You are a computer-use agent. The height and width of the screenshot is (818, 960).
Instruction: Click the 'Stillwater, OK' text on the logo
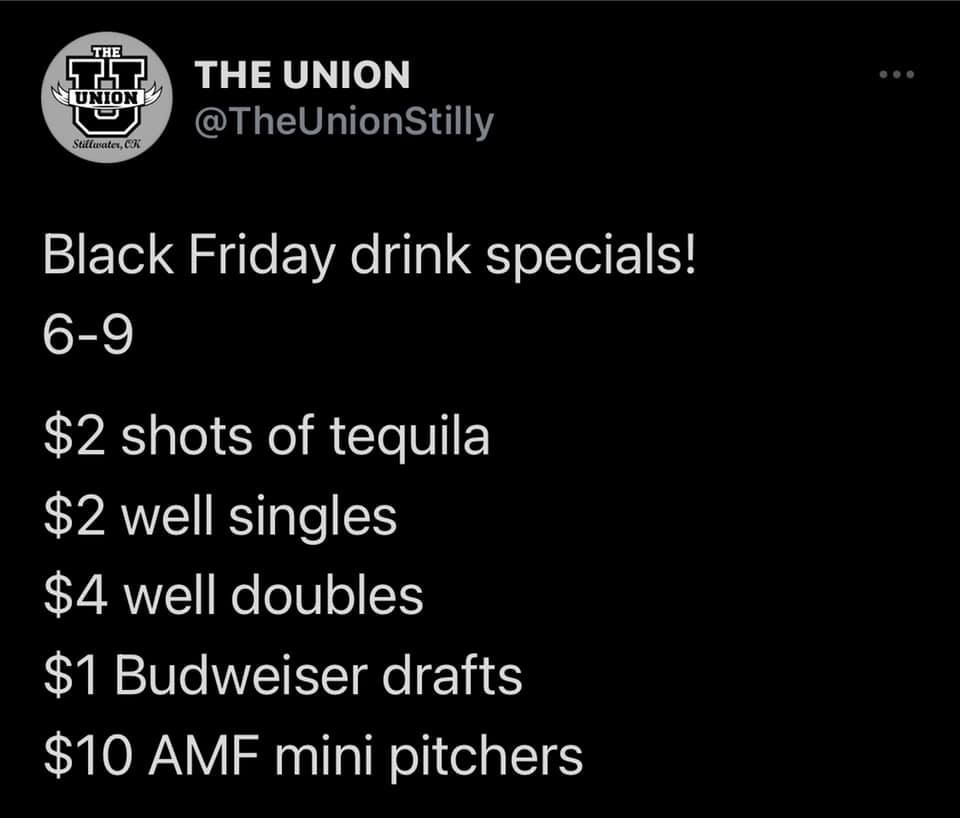[106, 145]
